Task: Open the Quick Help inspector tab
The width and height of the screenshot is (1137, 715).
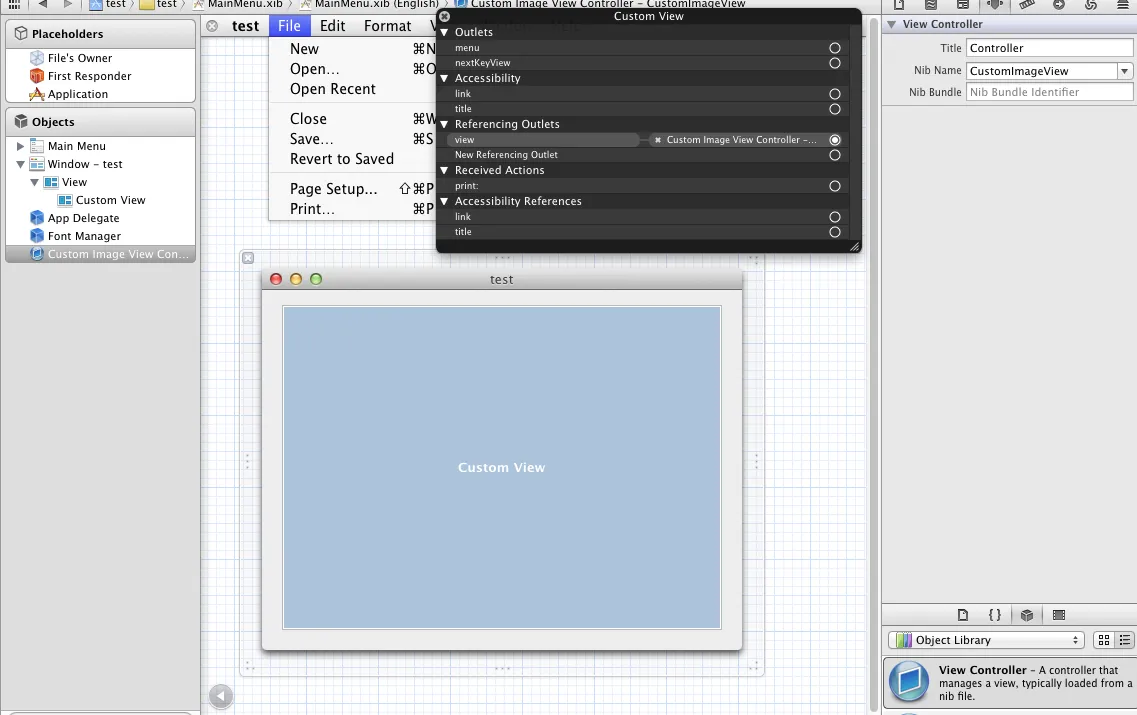Action: tap(930, 4)
